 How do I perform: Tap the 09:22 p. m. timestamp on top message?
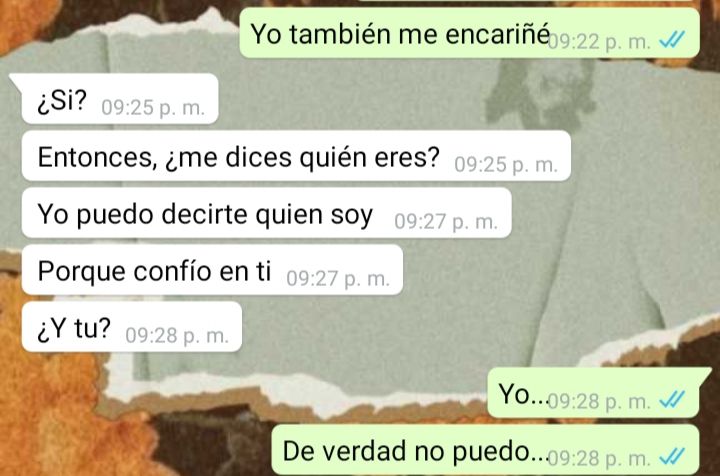pos(600,42)
